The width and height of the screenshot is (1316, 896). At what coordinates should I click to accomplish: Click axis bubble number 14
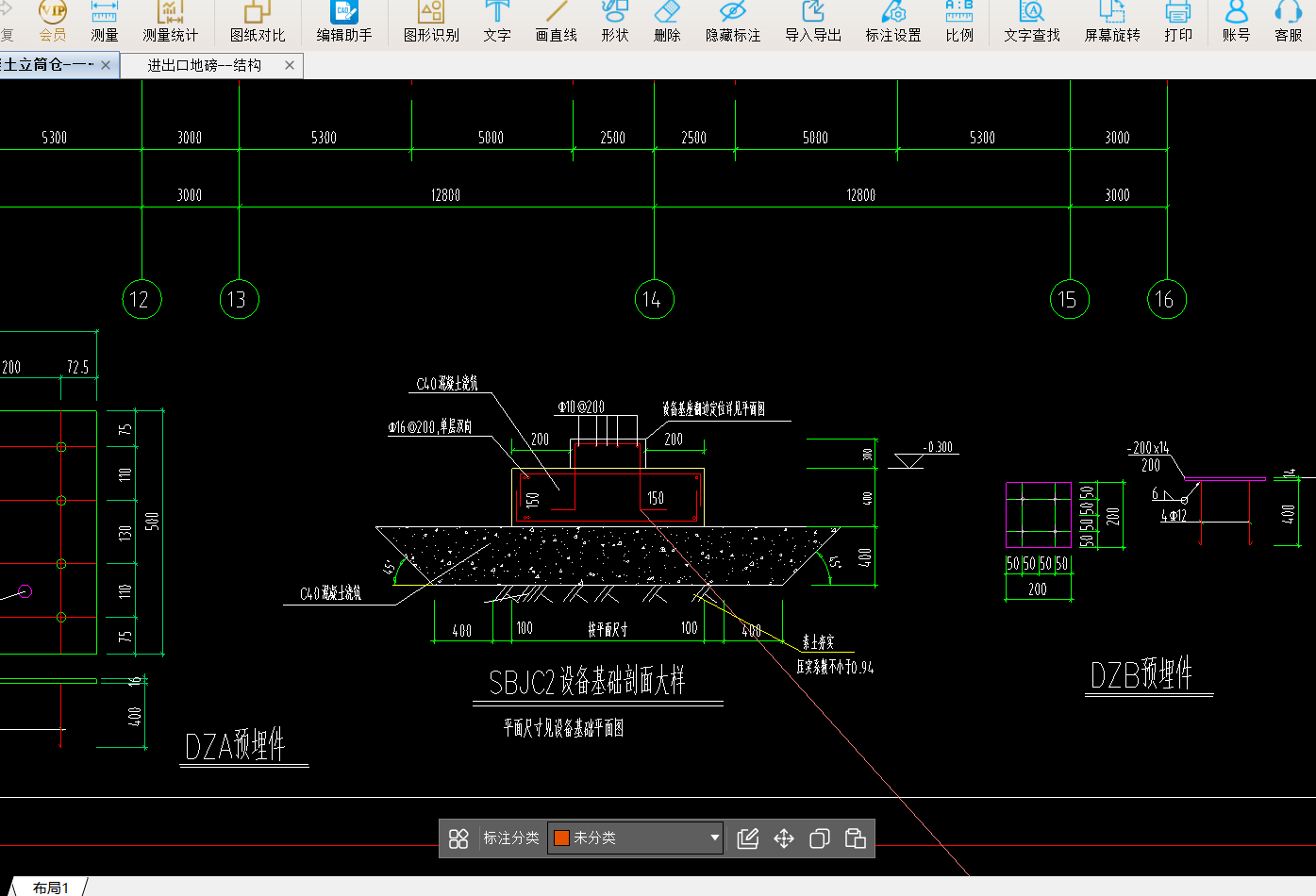click(x=654, y=299)
